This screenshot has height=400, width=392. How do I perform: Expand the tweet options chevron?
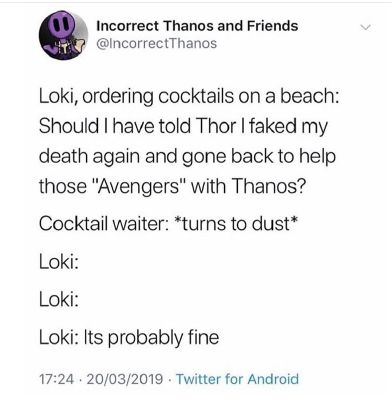point(366,28)
